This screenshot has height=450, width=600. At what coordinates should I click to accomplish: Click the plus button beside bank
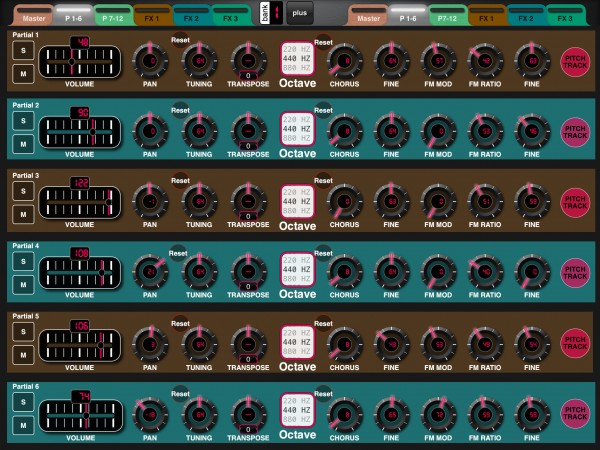pos(300,13)
